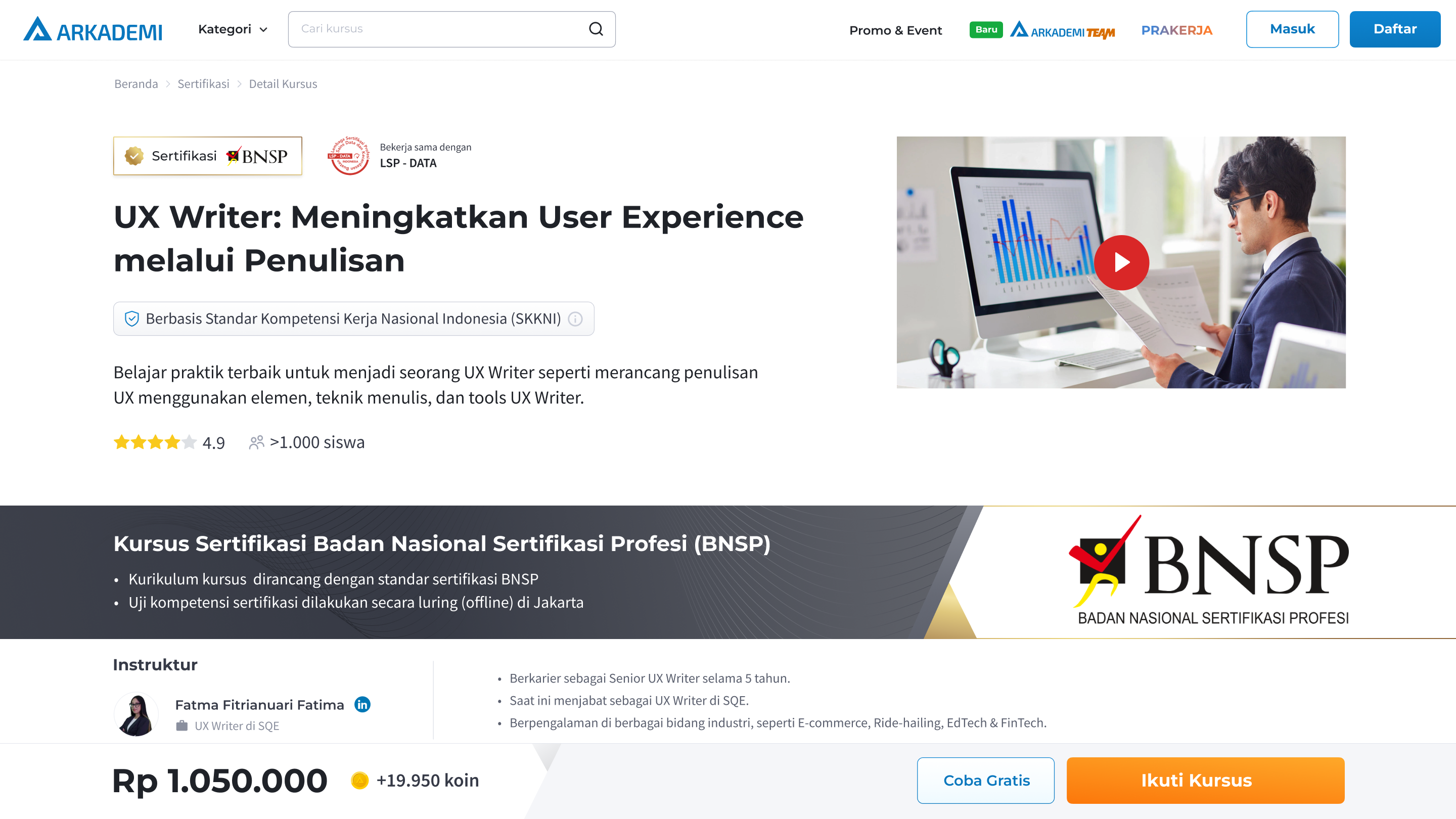This screenshot has width=1456, height=819.
Task: Open instructor's LinkedIn profile icon
Action: pos(362,704)
